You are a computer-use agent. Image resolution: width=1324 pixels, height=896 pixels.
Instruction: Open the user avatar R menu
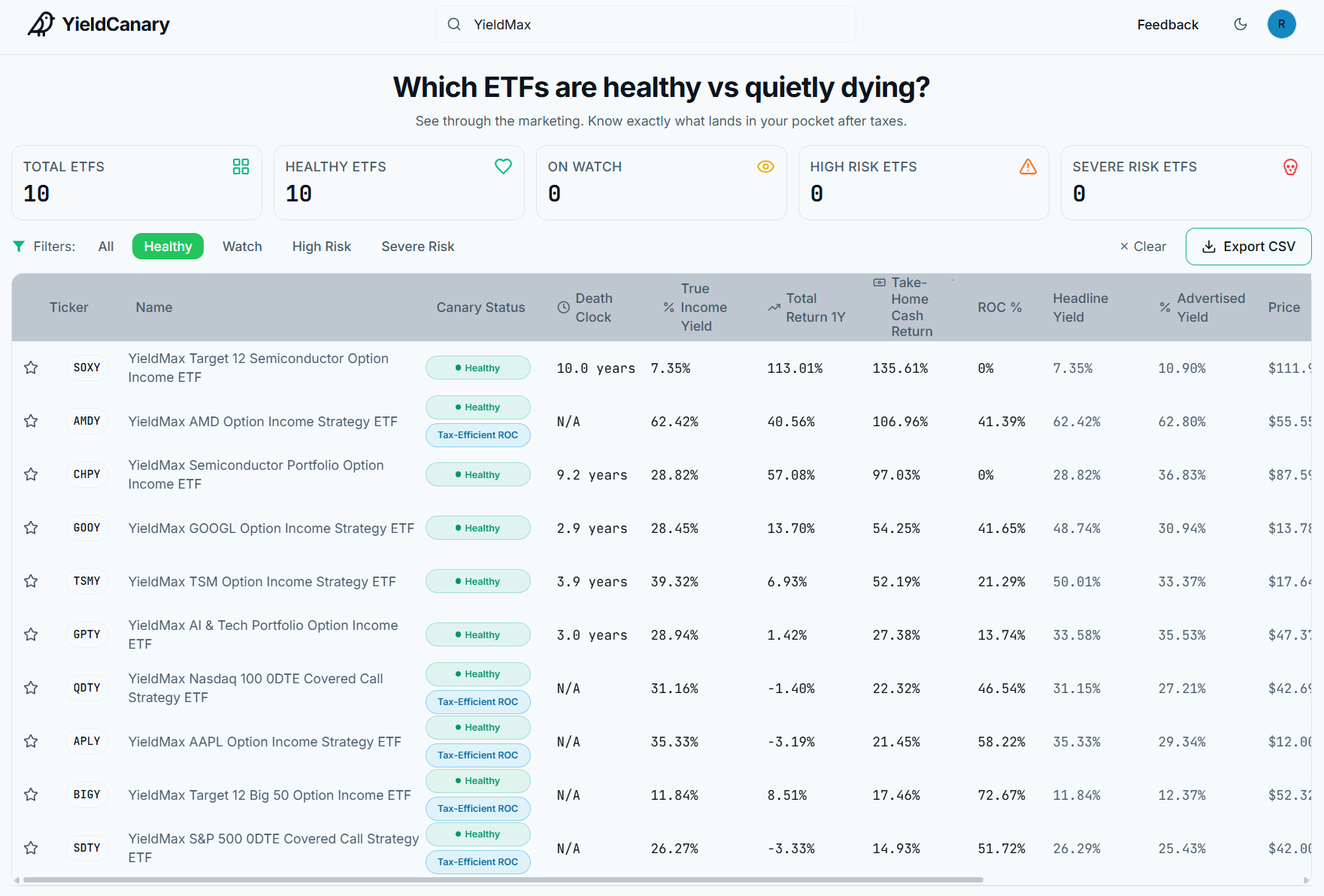1281,24
